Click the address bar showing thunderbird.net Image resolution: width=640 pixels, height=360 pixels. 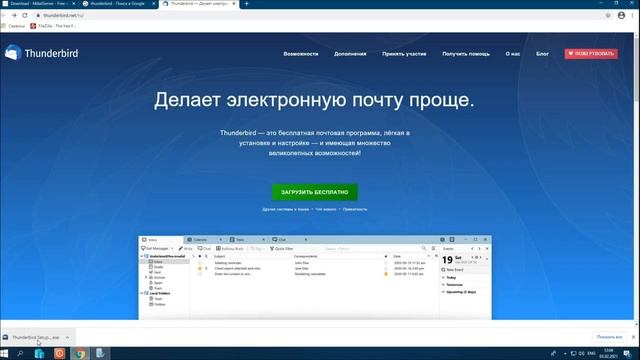pos(318,15)
